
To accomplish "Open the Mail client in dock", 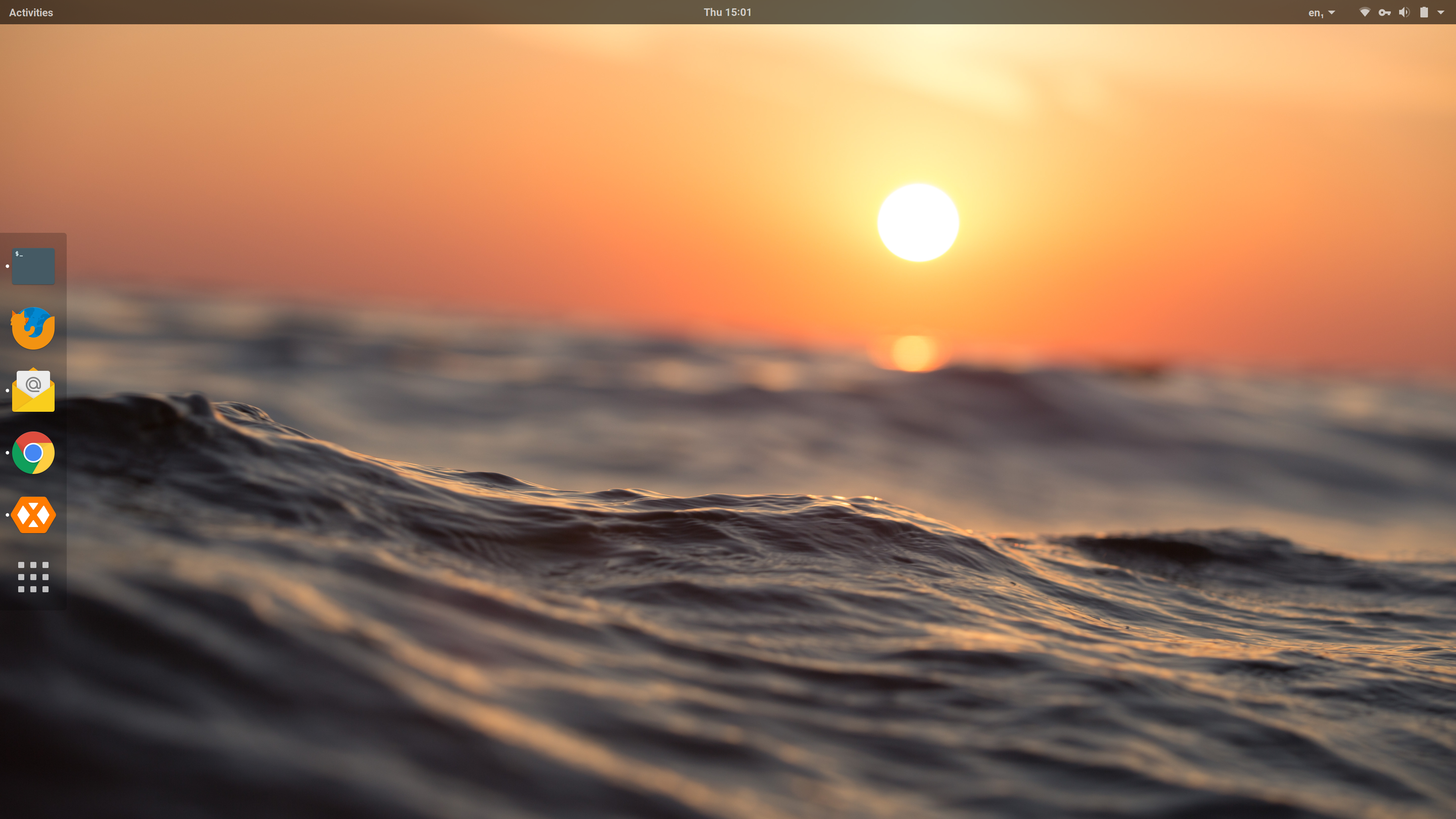I will click(33, 391).
